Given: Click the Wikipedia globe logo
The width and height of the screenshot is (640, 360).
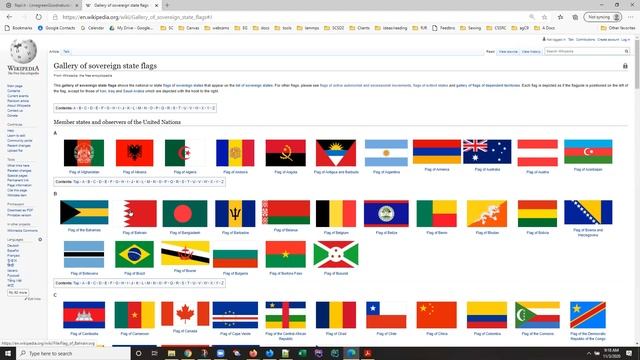Looking at the screenshot, I should pos(23,51).
